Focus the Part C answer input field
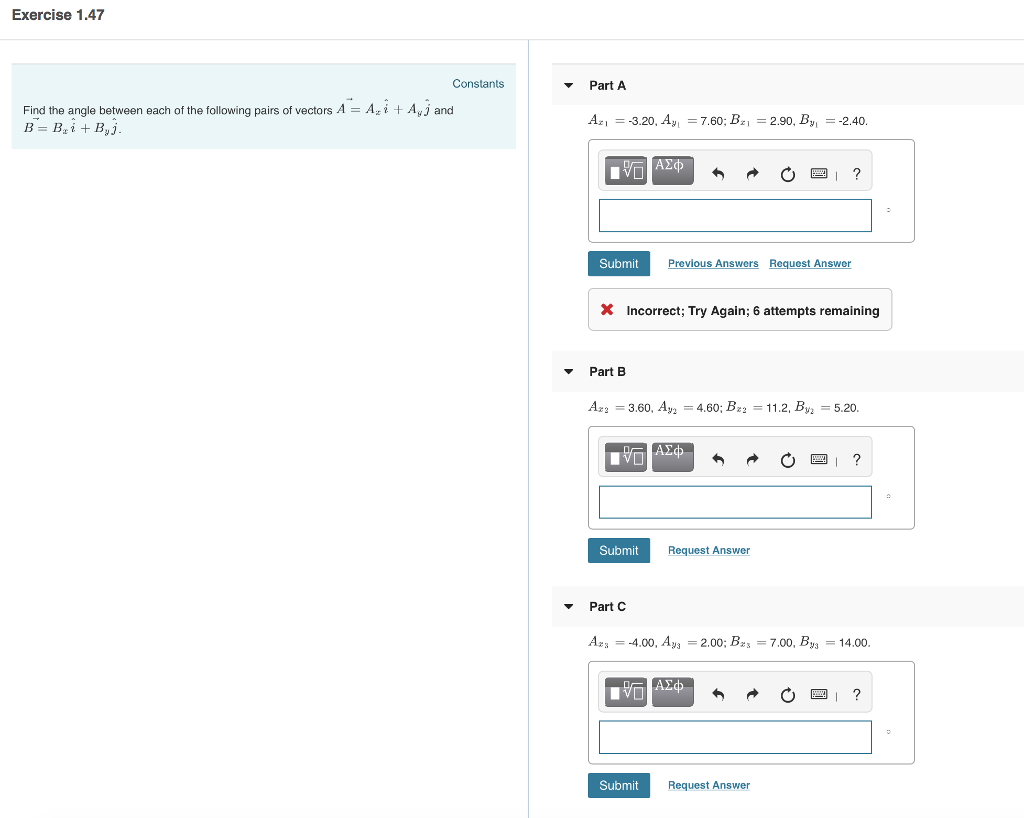 click(735, 737)
